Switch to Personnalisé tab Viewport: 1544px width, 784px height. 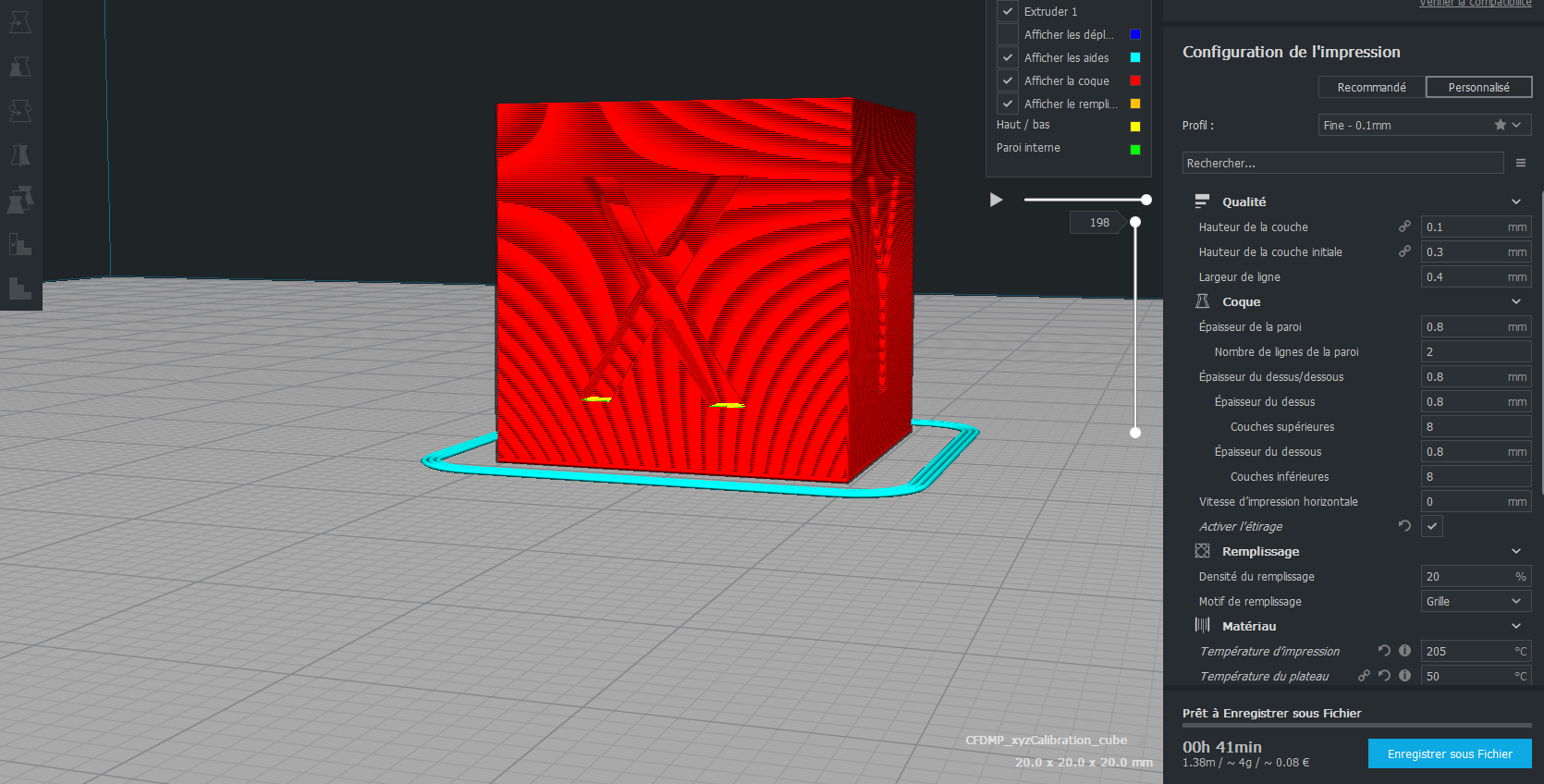[1479, 87]
